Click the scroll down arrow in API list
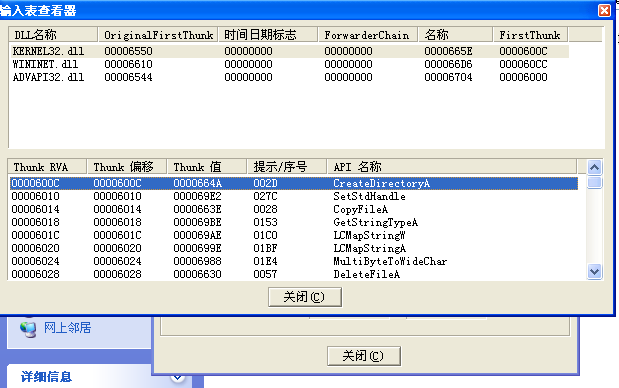The image size is (619, 388). pyautogui.click(x=595, y=272)
